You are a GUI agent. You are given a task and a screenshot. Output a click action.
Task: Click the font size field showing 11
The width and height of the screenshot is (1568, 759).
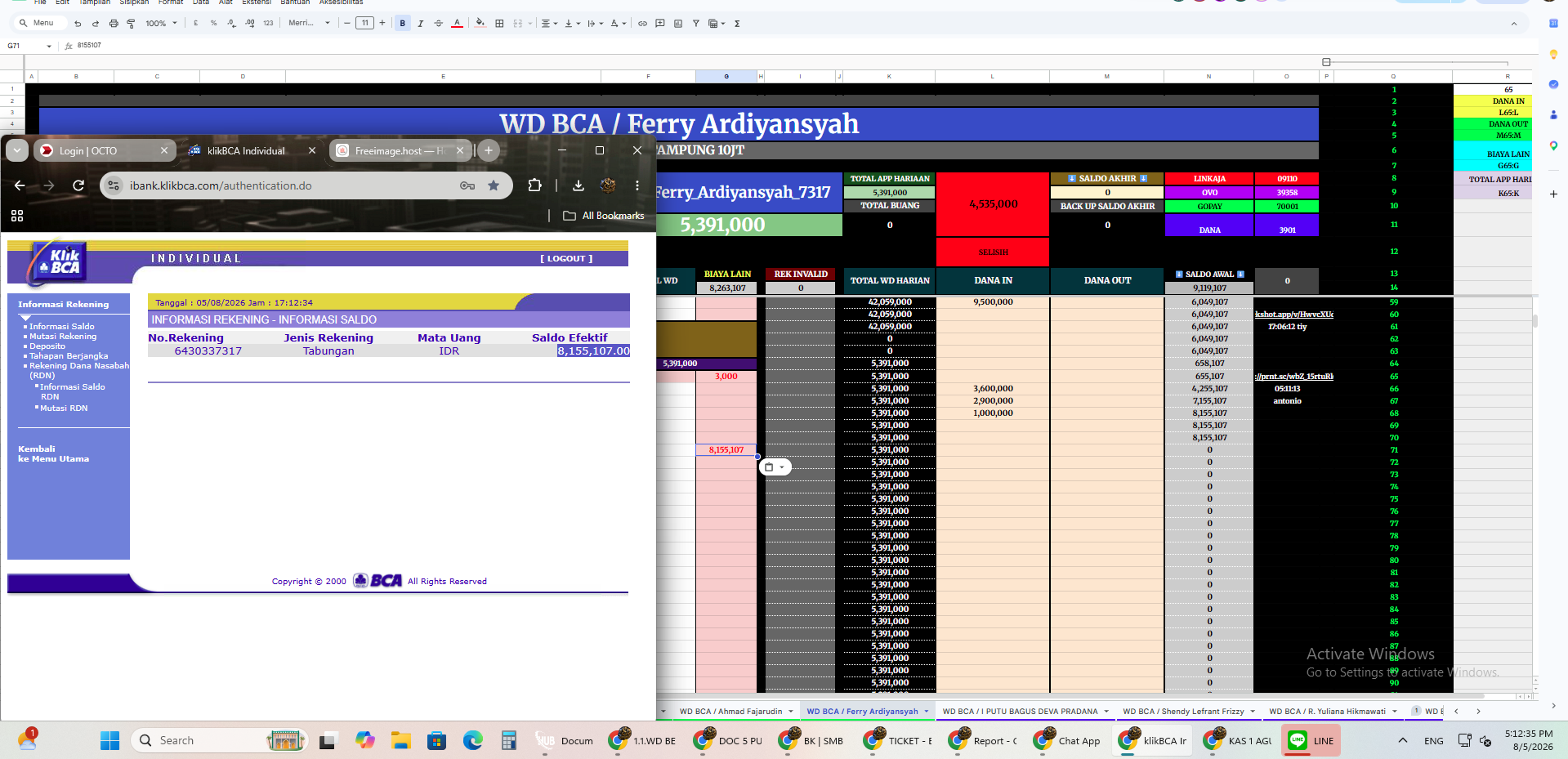coord(365,24)
